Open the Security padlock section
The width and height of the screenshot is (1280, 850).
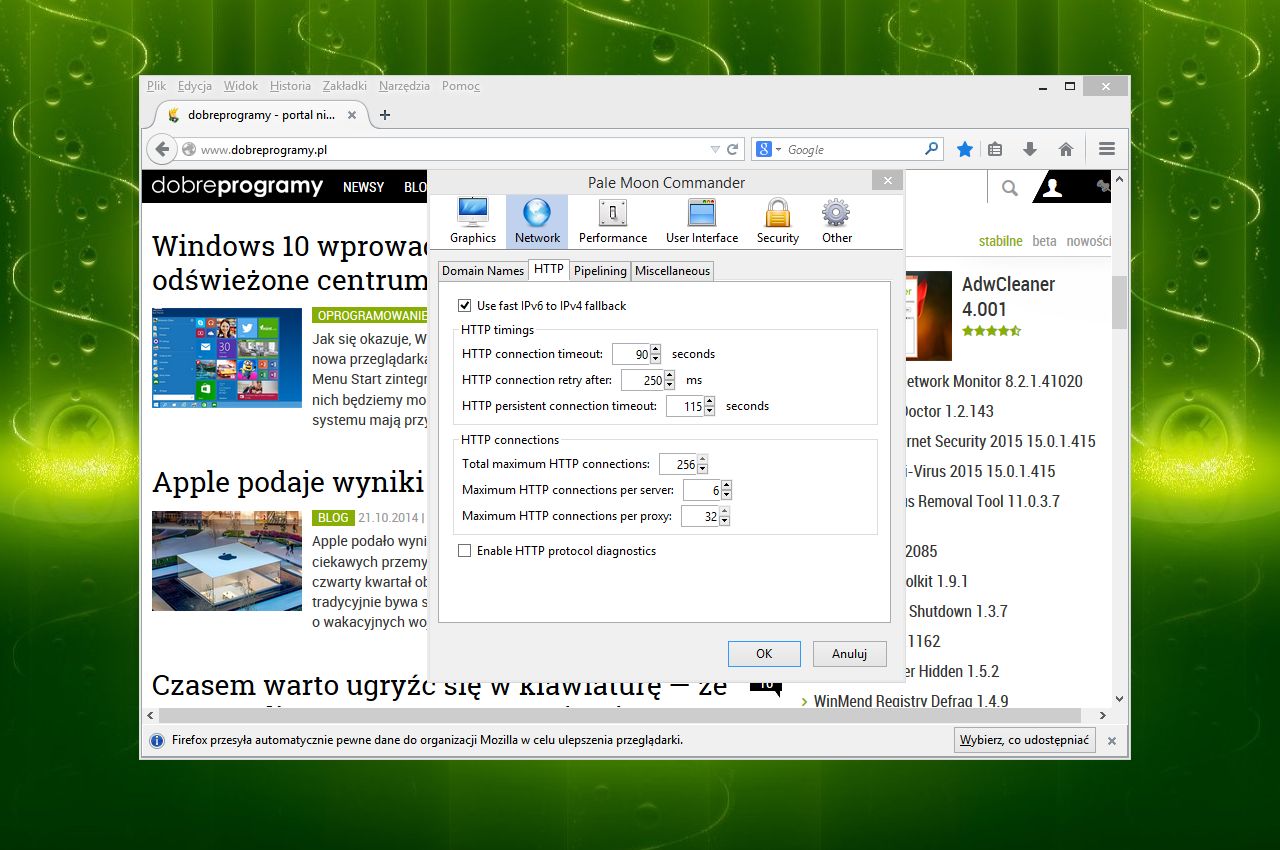tap(778, 220)
